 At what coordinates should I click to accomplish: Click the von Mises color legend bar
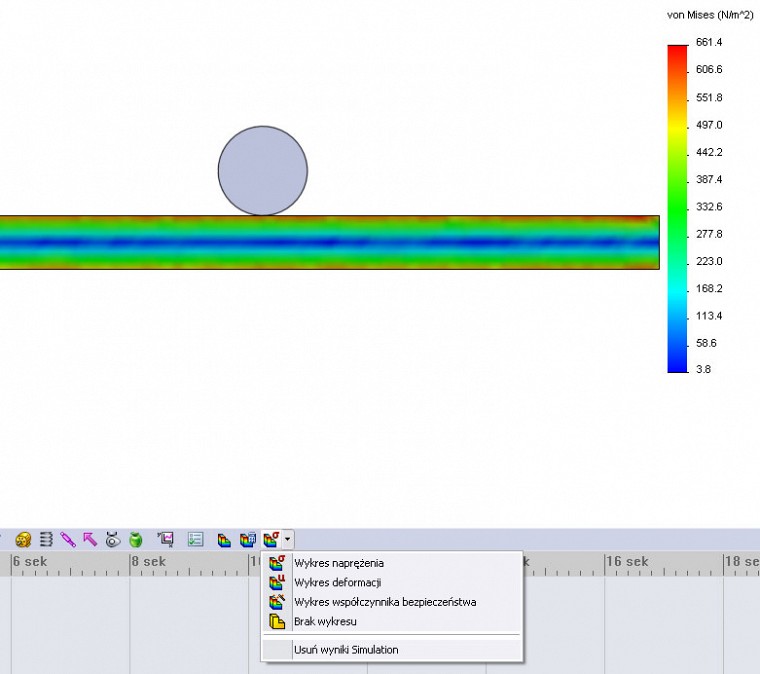click(x=678, y=209)
